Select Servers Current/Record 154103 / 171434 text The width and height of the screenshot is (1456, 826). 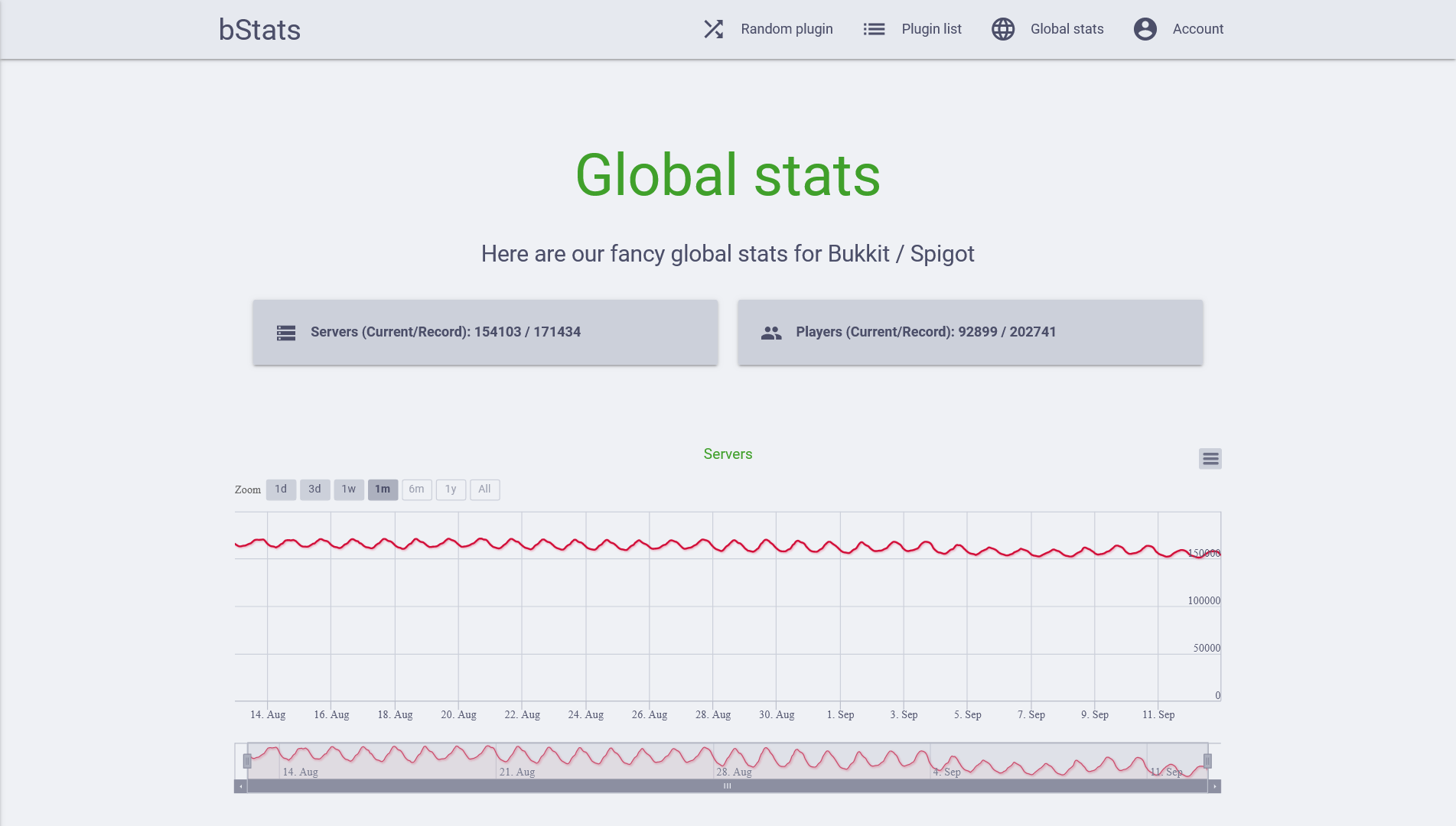[445, 332]
